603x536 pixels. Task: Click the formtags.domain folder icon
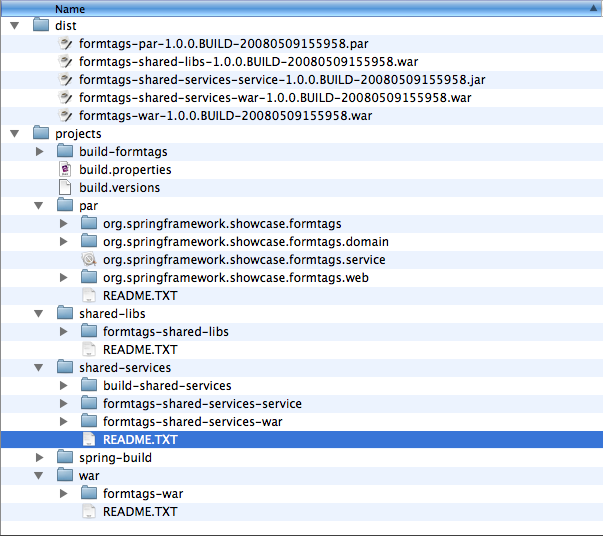(x=89, y=241)
